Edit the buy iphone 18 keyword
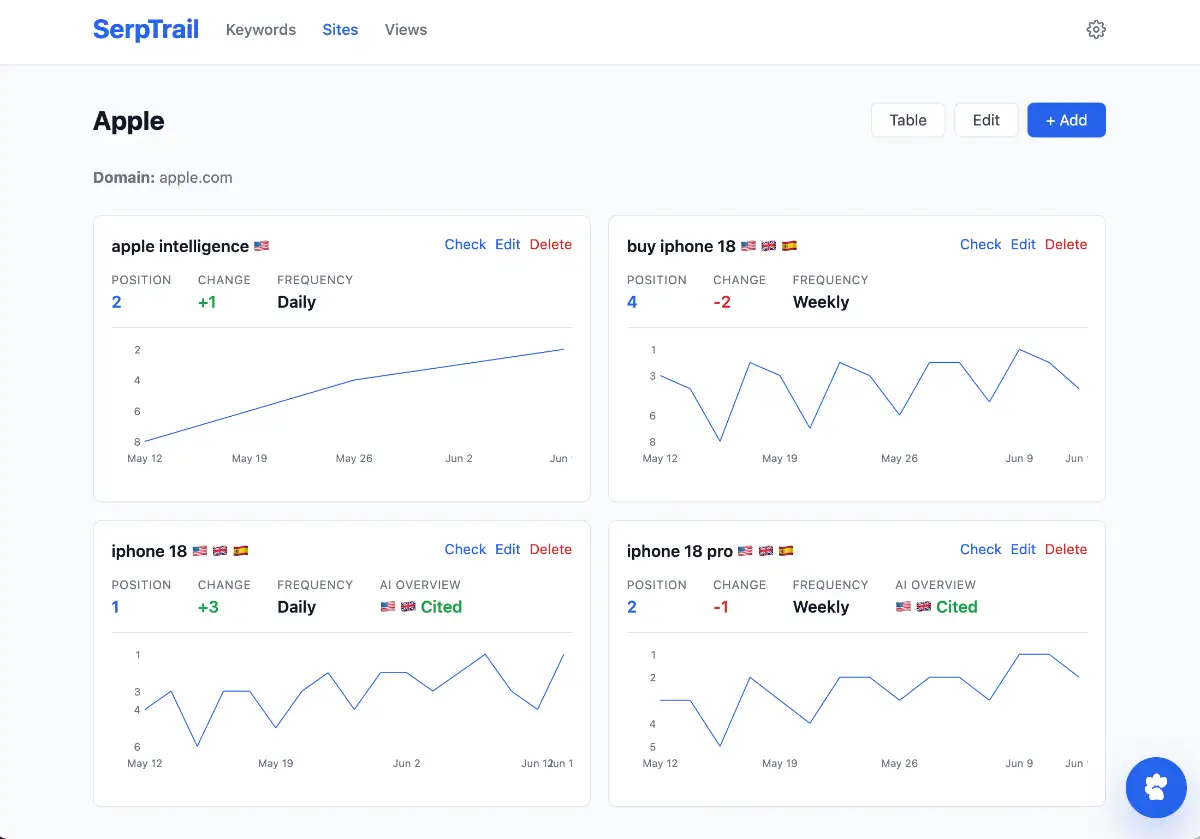This screenshot has height=839, width=1200. [1023, 244]
